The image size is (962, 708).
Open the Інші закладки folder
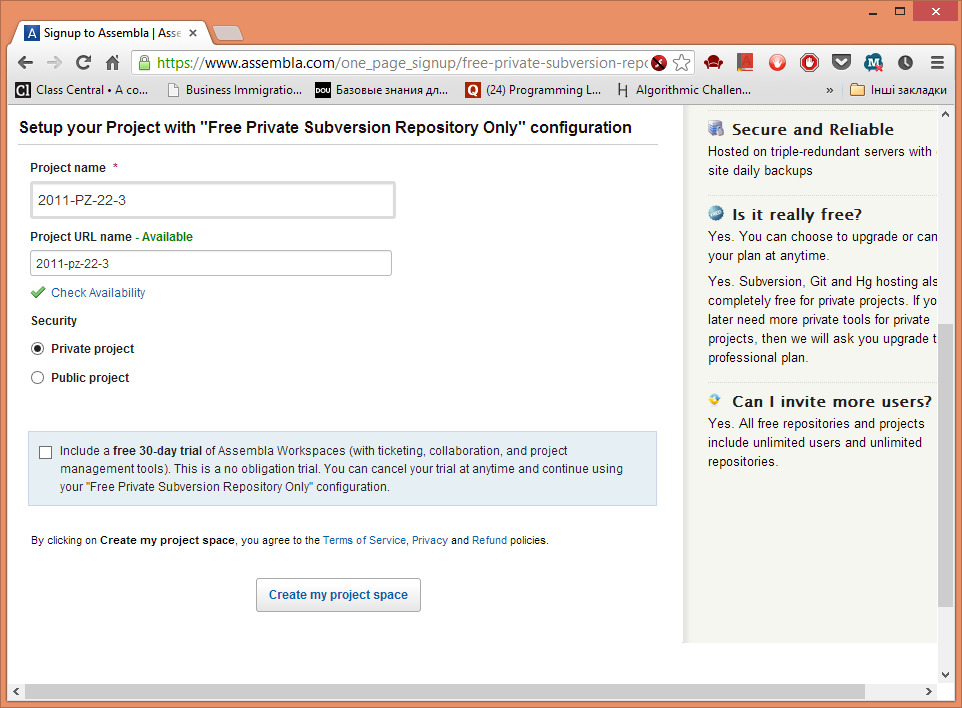click(898, 90)
